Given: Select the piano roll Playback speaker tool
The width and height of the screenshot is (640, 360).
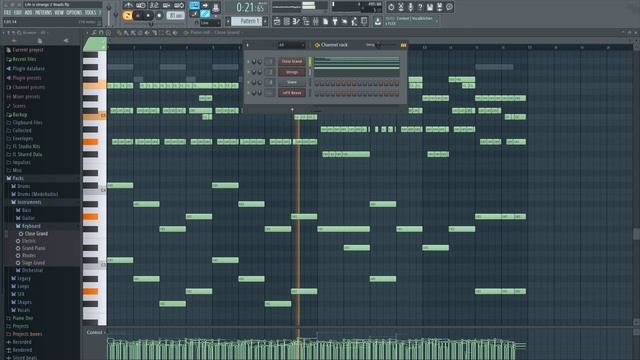Looking at the screenshot, I should [x=175, y=33].
